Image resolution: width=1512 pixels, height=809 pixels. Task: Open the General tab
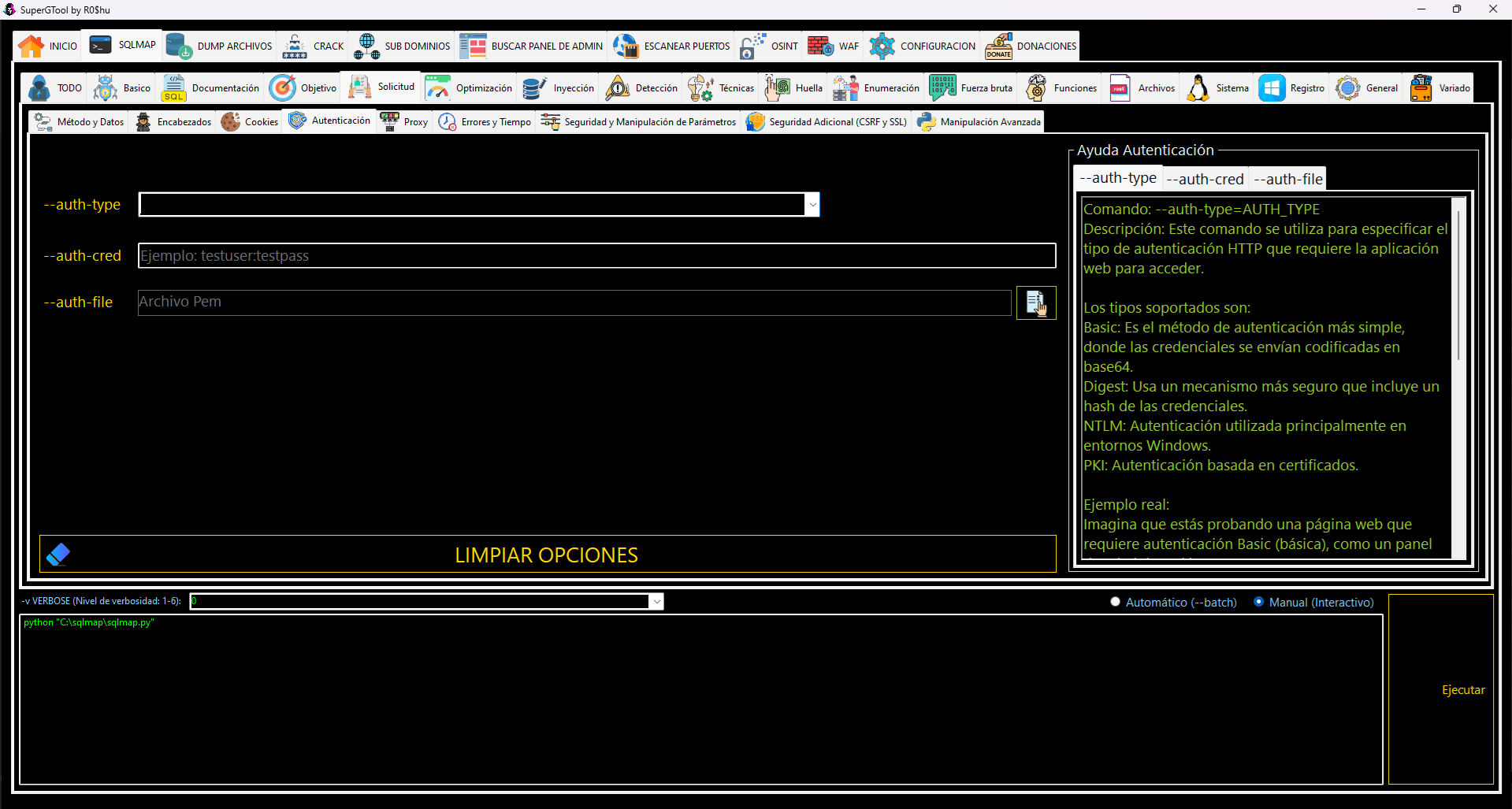coord(1367,88)
